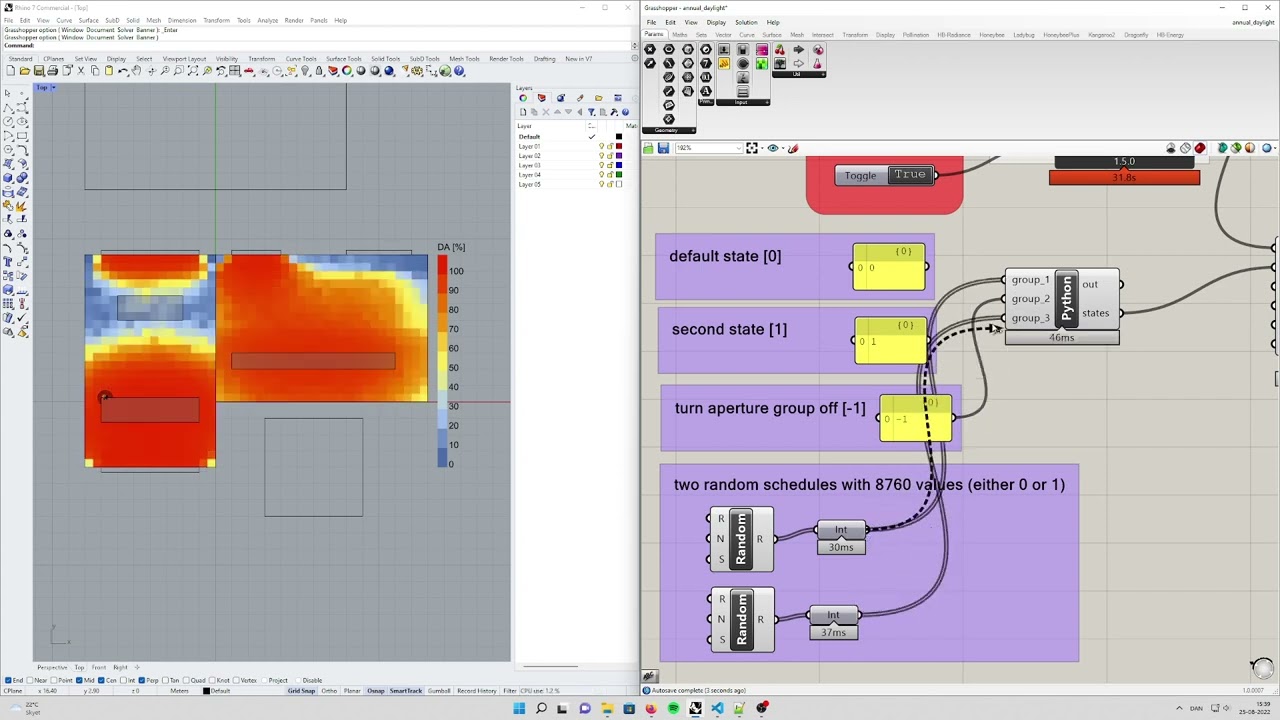Open the Top viewport title dropdown arrow
Screen dimensions: 1280x720
pyautogui.click(x=53, y=88)
